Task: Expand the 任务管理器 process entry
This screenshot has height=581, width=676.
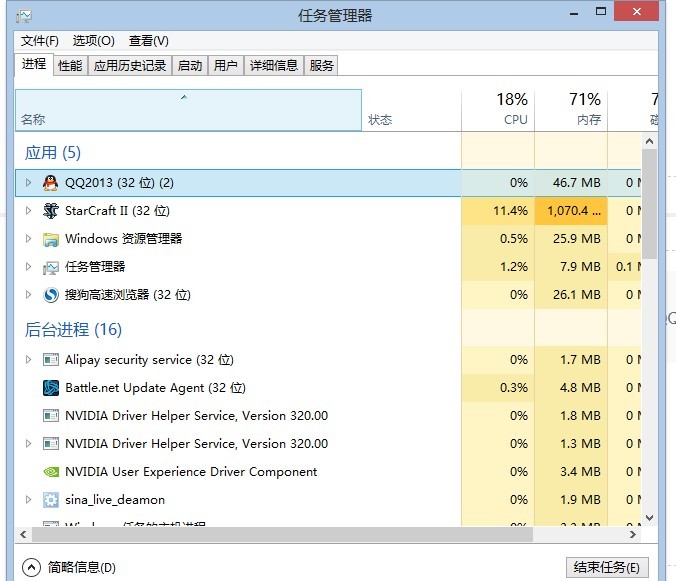Action: click(x=28, y=267)
